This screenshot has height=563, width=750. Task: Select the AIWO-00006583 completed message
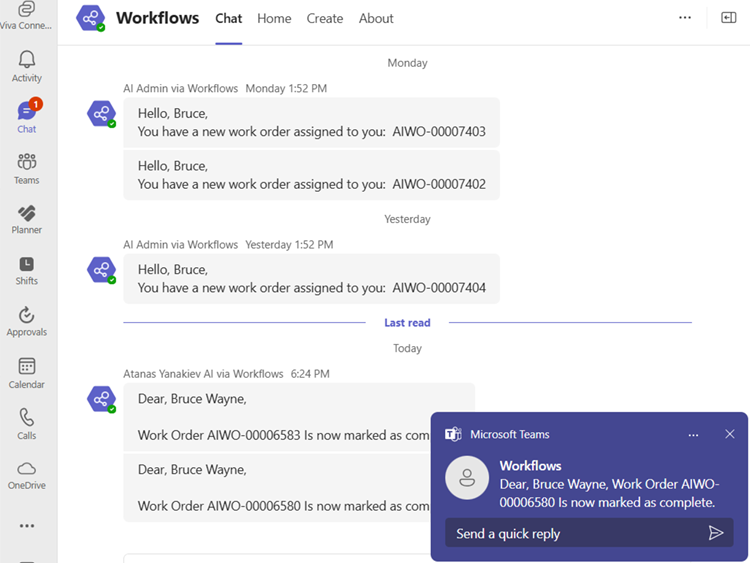(x=277, y=417)
